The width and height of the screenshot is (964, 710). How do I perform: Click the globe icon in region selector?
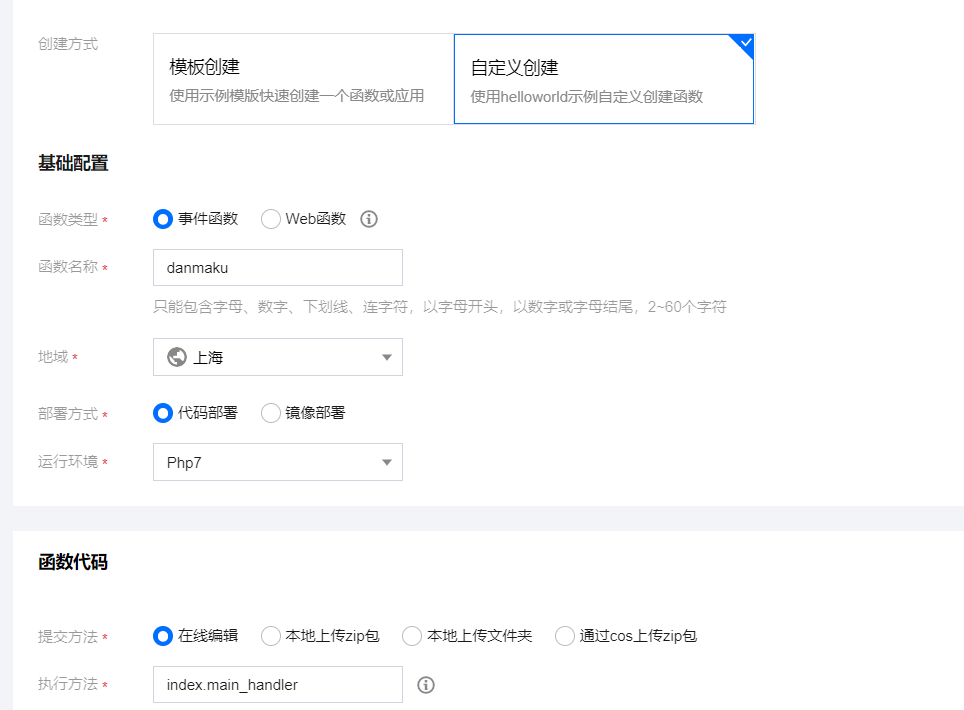pyautogui.click(x=177, y=357)
